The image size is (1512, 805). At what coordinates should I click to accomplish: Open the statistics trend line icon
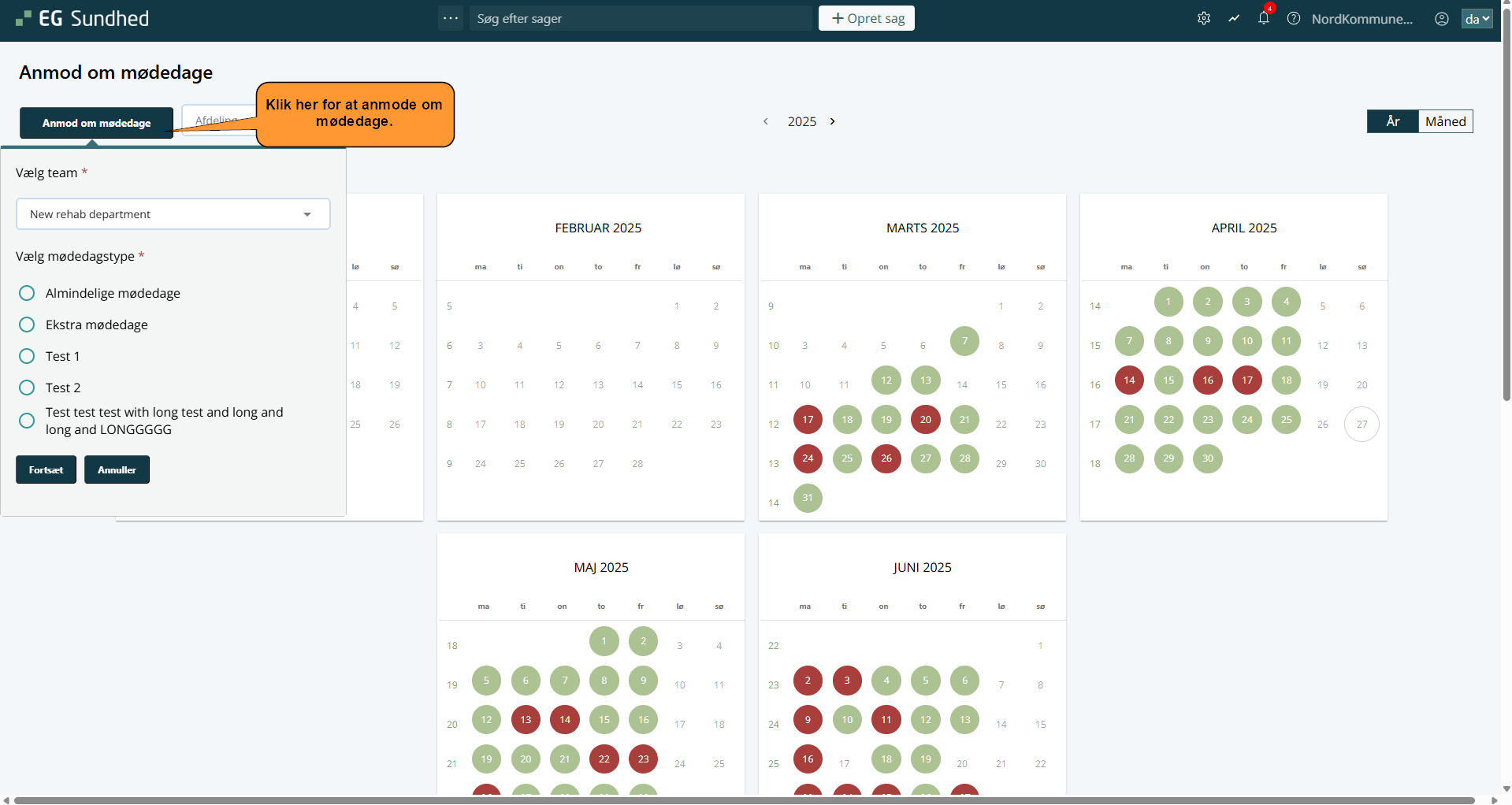(x=1234, y=18)
